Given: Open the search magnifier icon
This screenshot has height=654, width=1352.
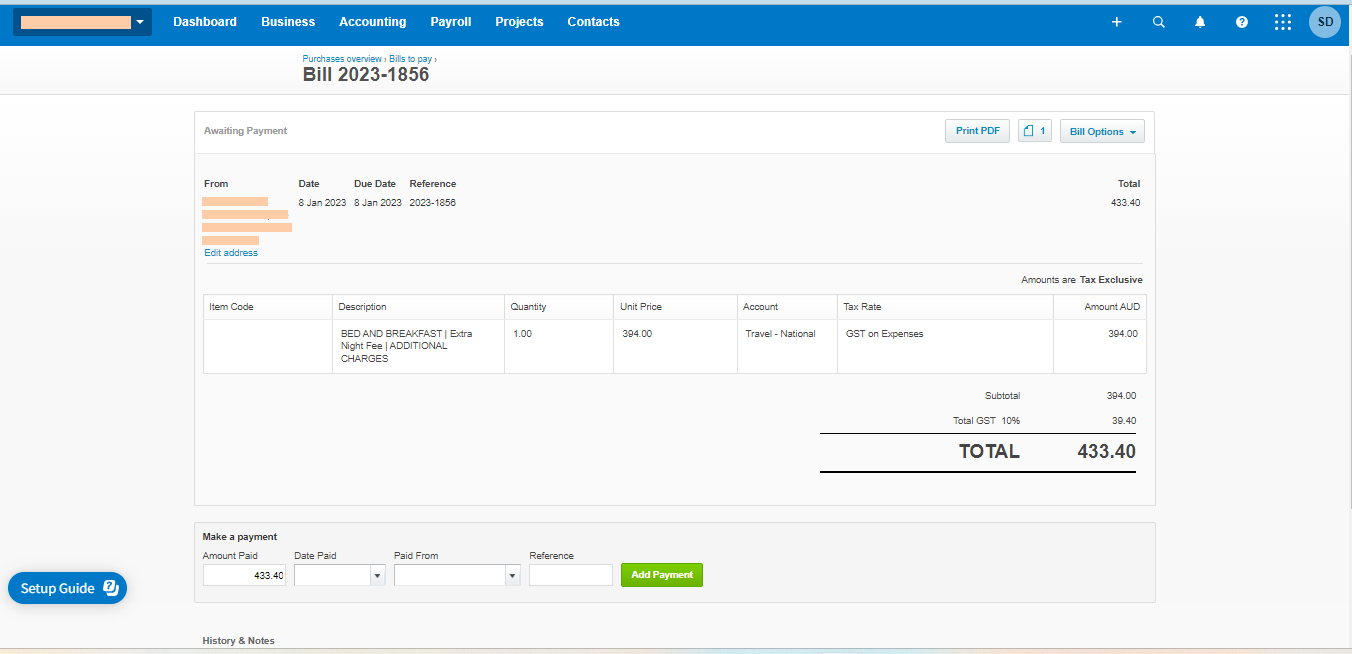Looking at the screenshot, I should (1159, 22).
